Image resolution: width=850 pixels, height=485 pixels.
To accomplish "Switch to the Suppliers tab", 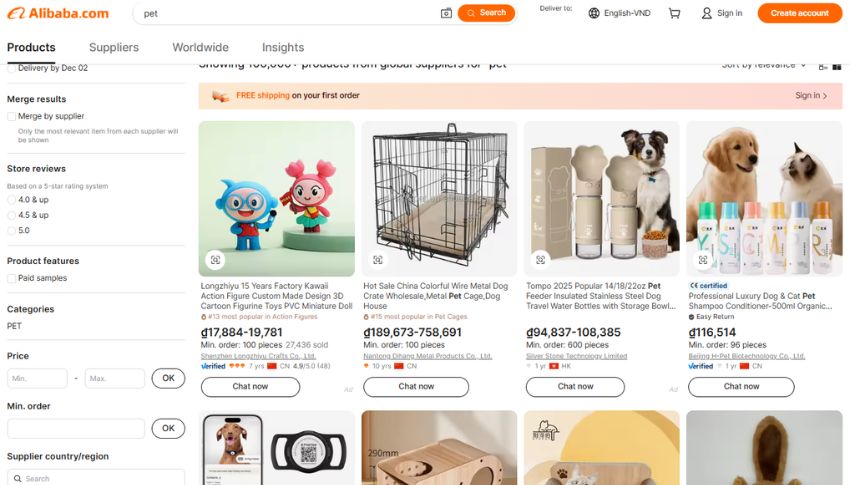I will (x=114, y=47).
